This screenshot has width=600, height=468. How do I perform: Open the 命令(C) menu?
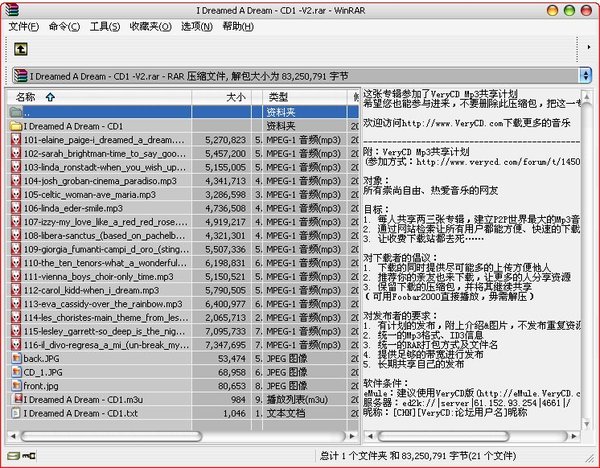pyautogui.click(x=64, y=26)
